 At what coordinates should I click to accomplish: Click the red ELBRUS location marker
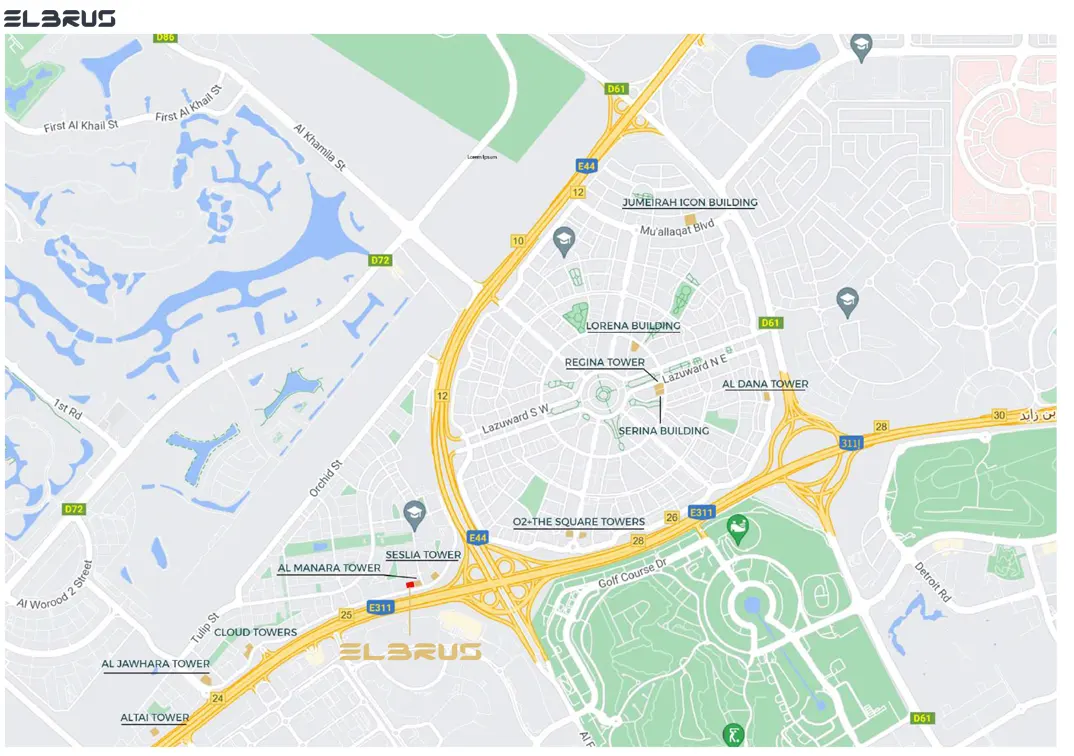[x=410, y=584]
